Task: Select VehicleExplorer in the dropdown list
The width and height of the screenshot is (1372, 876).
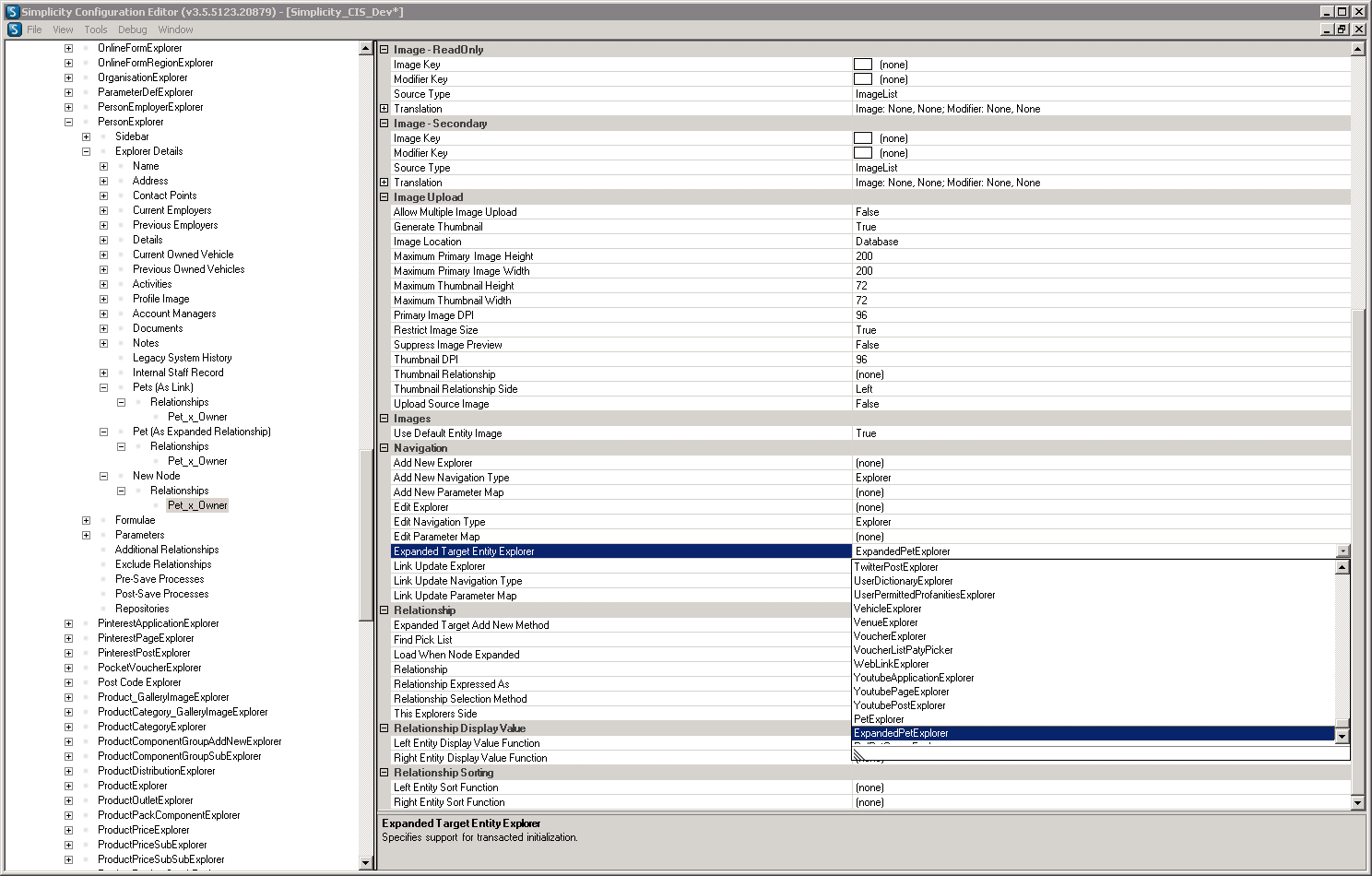Action: 887,609
